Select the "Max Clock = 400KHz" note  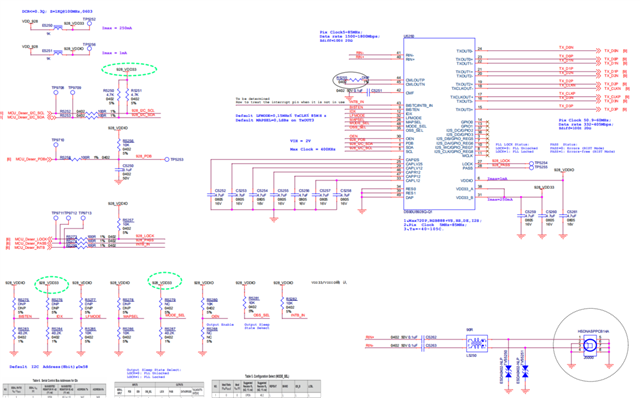pyautogui.click(x=312, y=149)
